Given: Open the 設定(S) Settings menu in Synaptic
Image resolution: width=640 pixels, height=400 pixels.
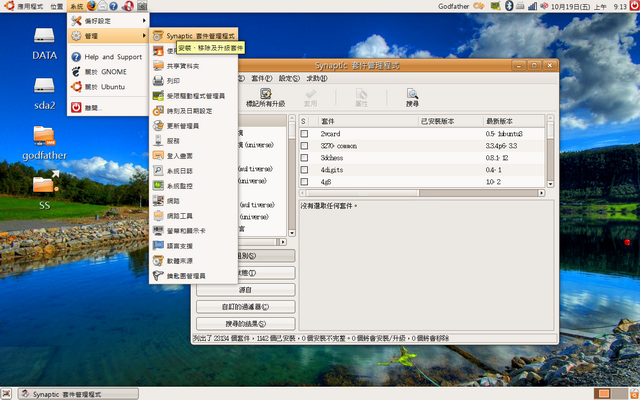Looking at the screenshot, I should 289,78.
